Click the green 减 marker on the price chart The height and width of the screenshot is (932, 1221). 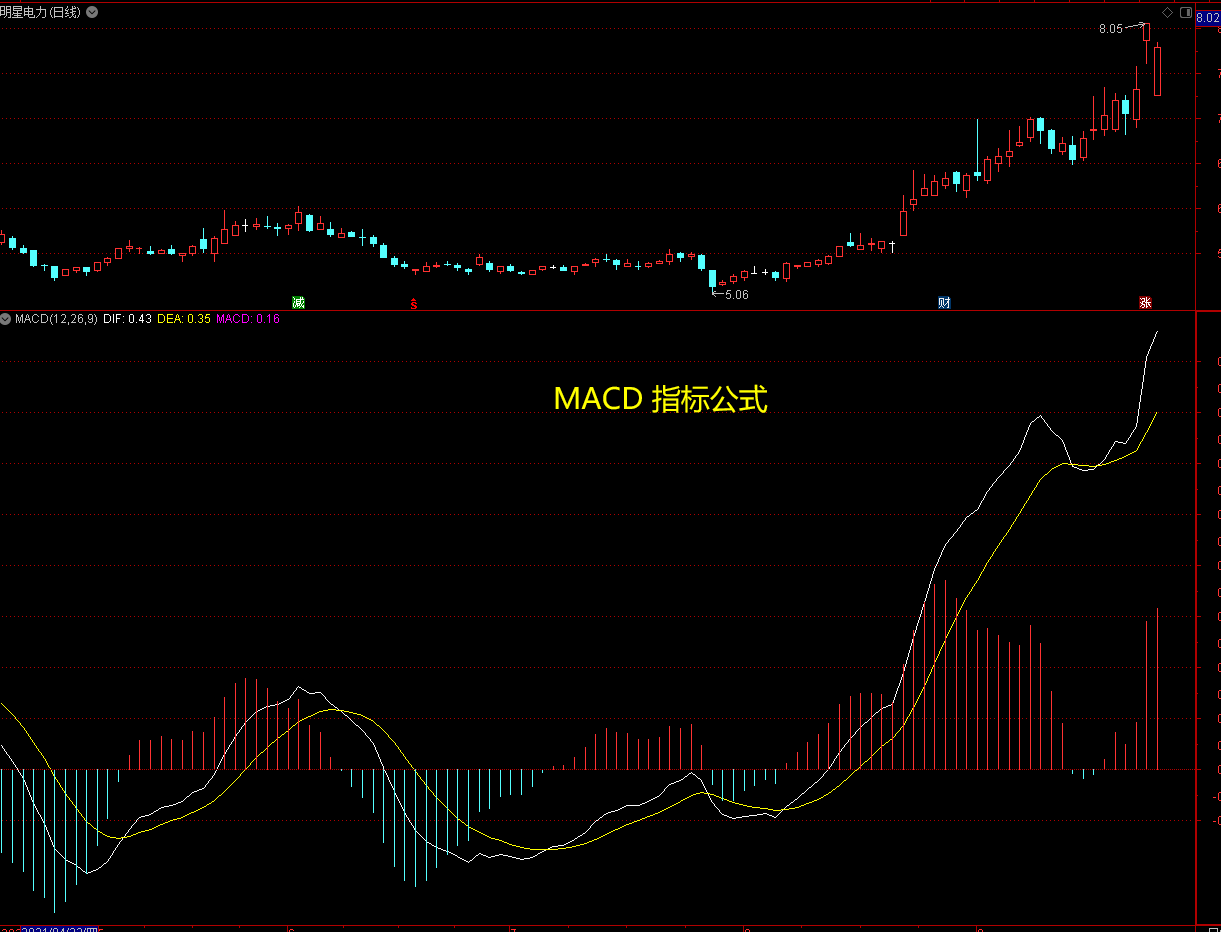(x=299, y=301)
